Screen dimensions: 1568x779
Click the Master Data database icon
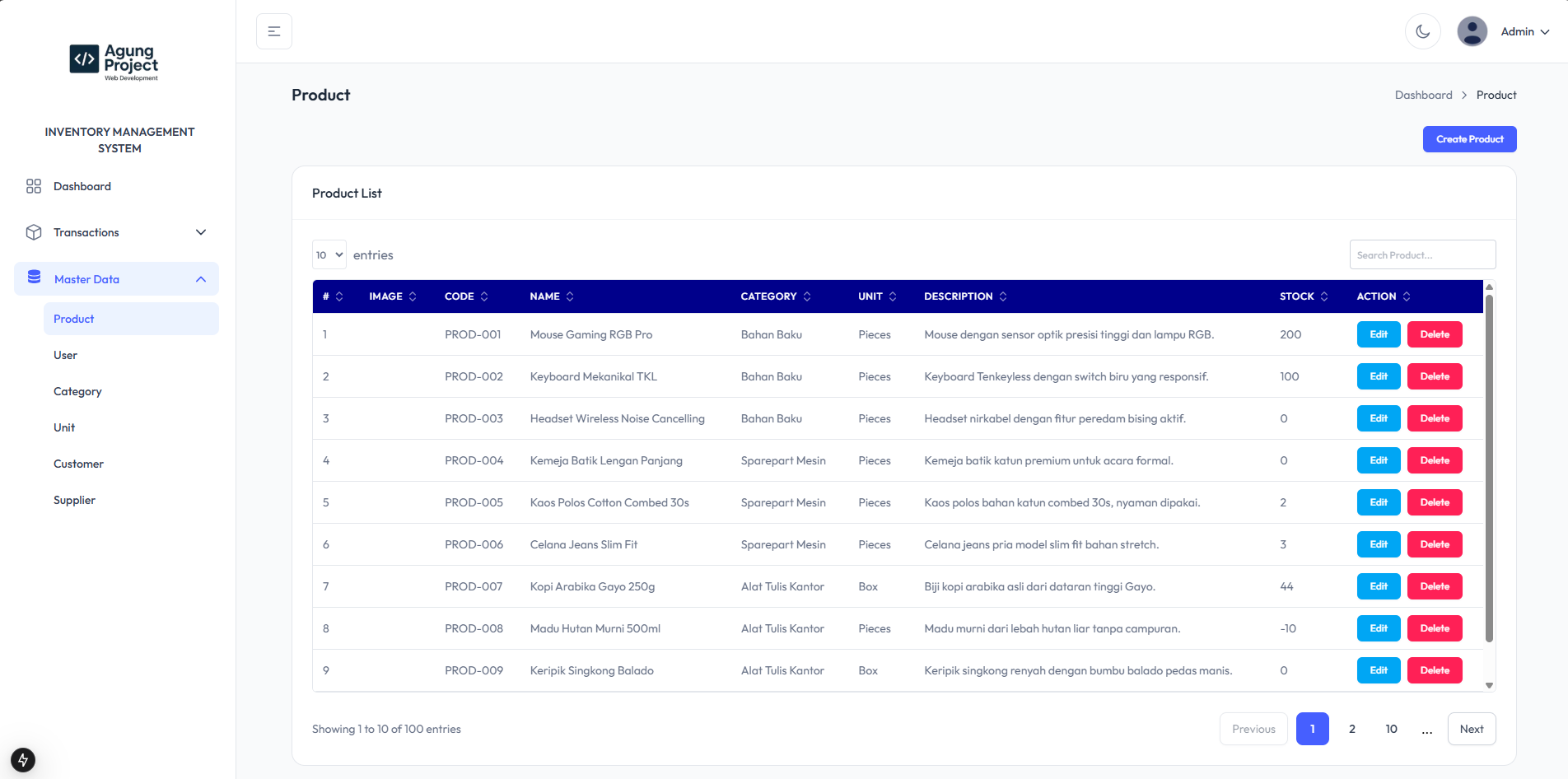coord(35,278)
